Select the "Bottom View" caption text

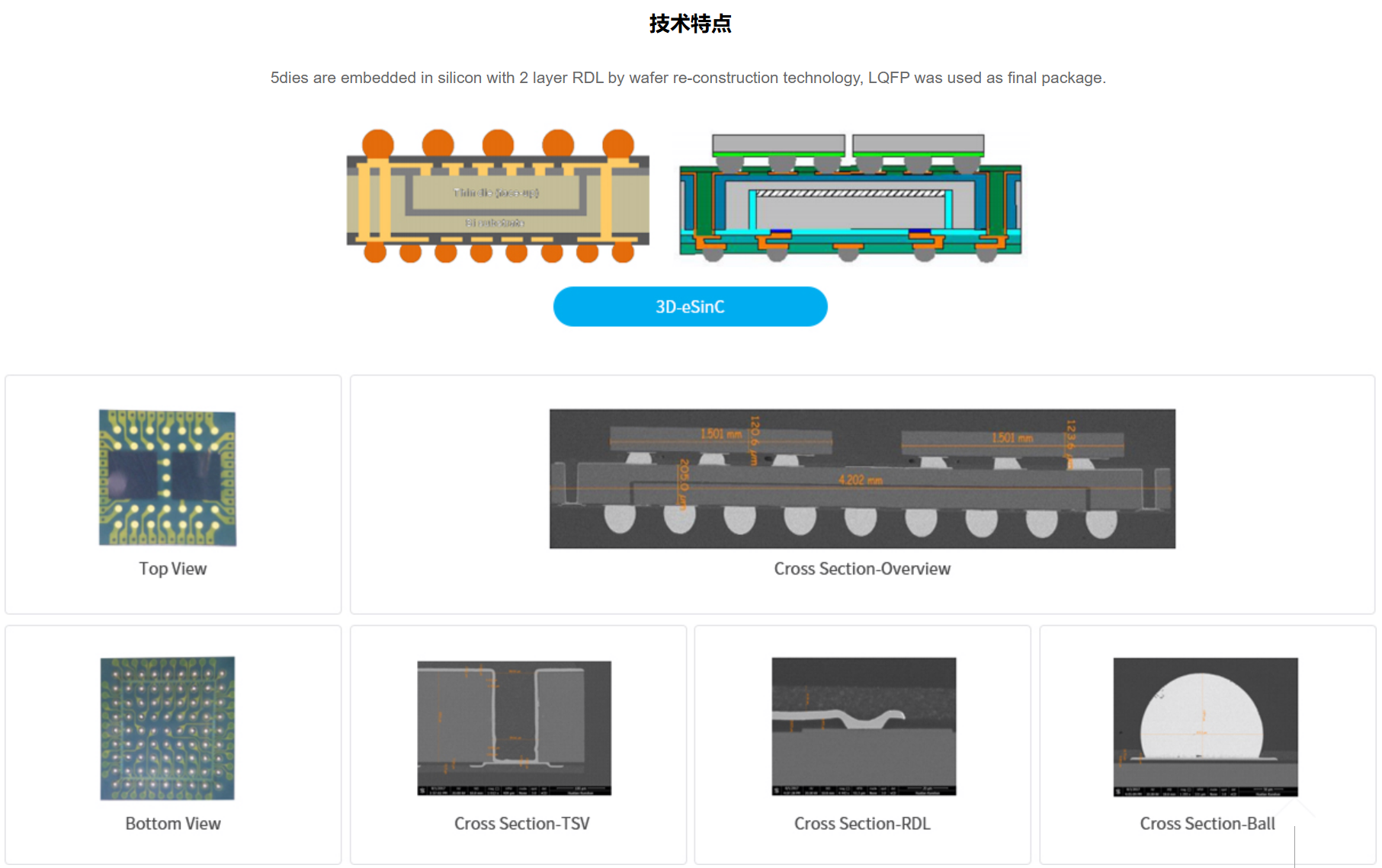[173, 823]
